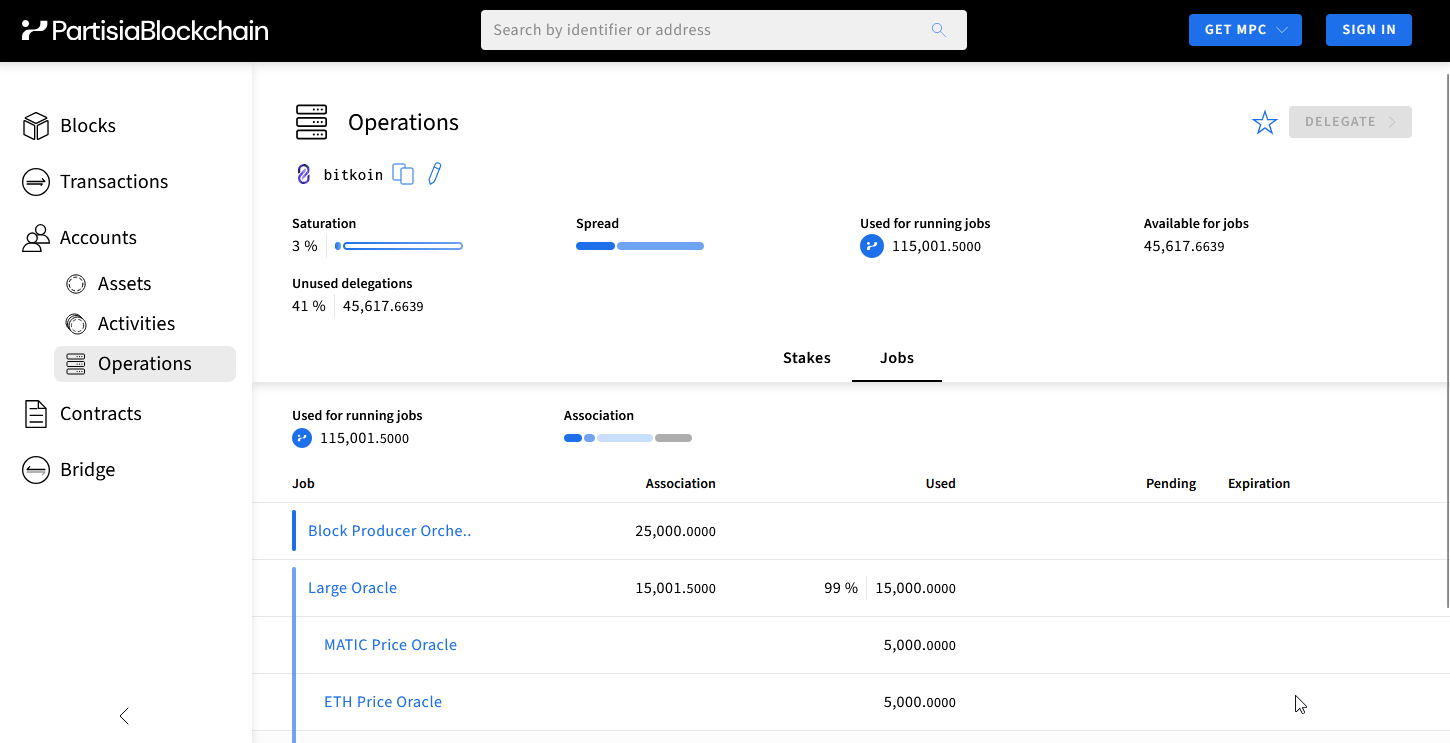Open the MATIC Price Oracle link
Viewport: 1450px width, 743px height.
click(390, 645)
